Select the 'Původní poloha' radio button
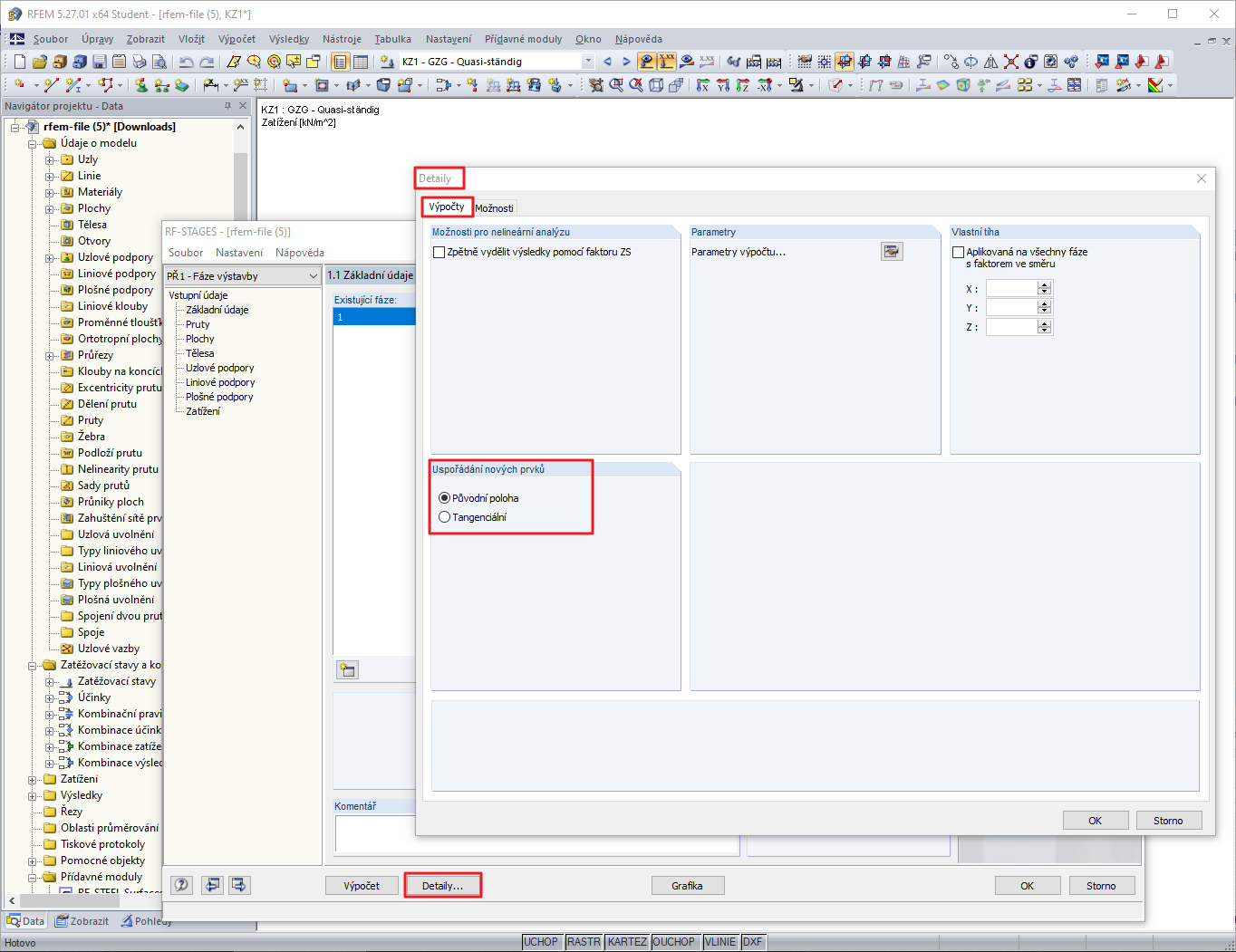1236x952 pixels. coord(444,498)
